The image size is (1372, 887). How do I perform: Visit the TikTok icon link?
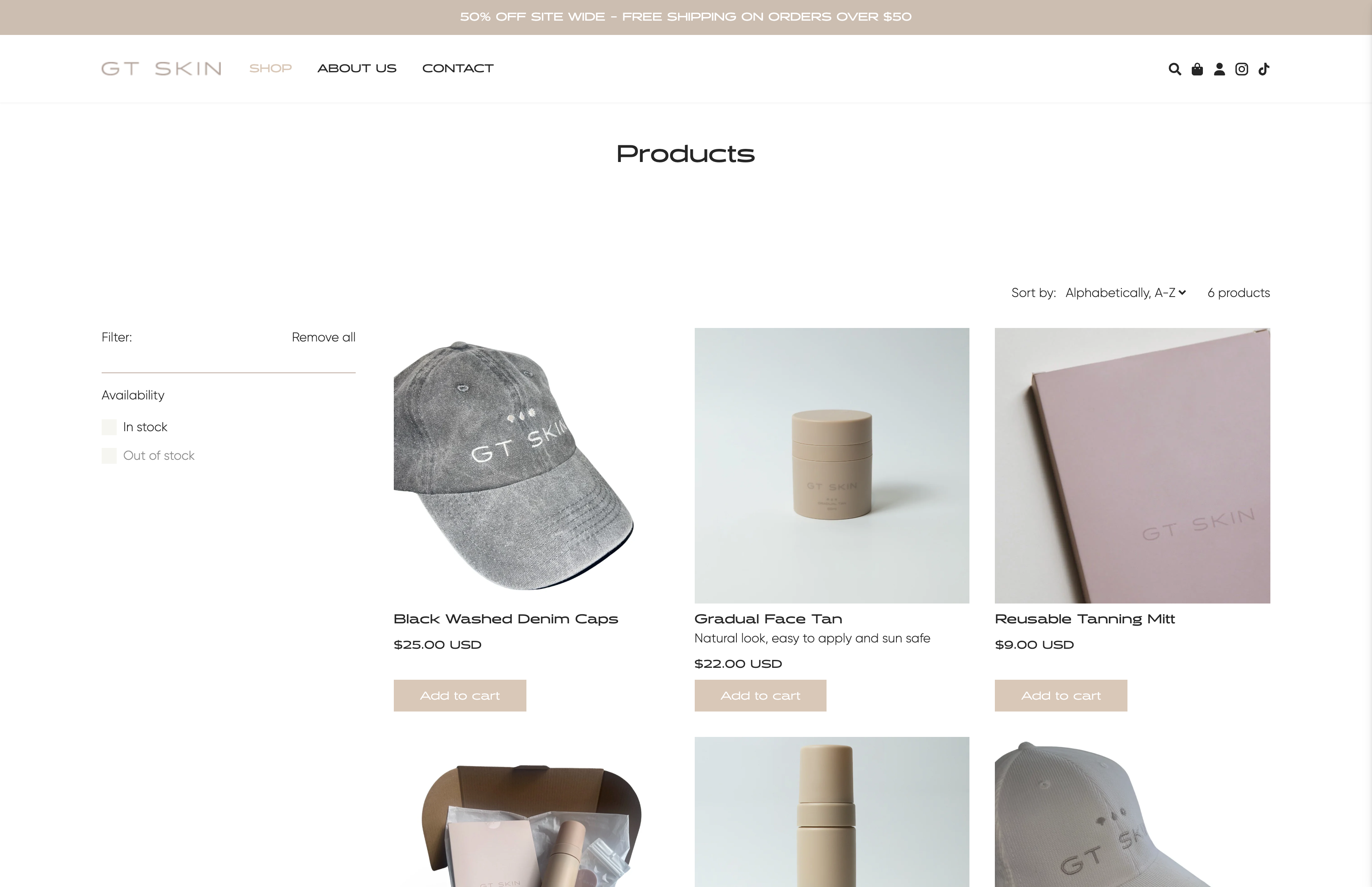[x=1264, y=69]
